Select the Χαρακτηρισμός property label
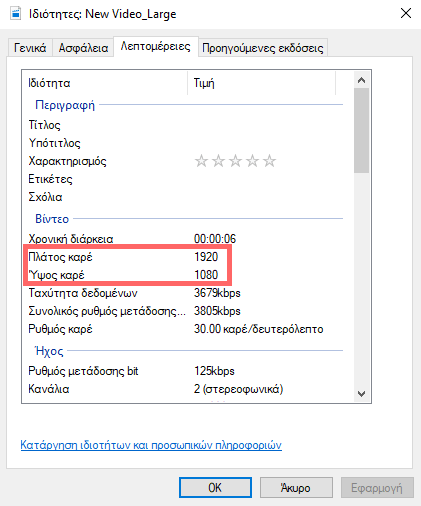 click(x=67, y=161)
